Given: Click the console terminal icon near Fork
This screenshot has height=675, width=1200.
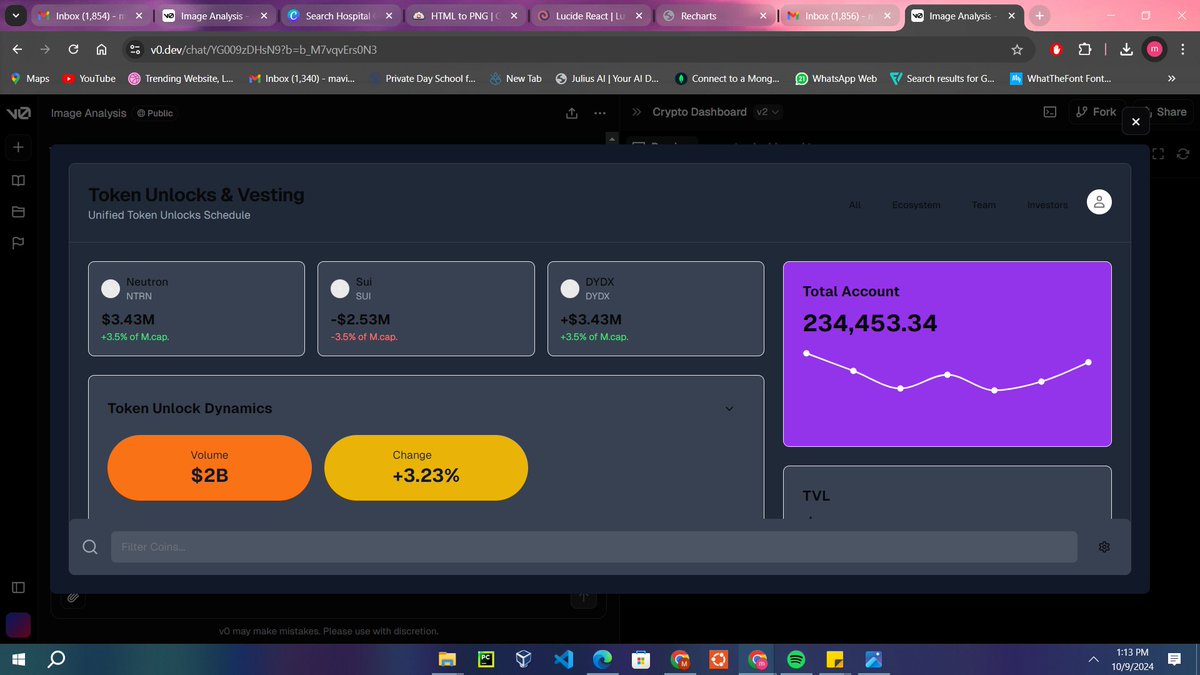Looking at the screenshot, I should 1050,112.
